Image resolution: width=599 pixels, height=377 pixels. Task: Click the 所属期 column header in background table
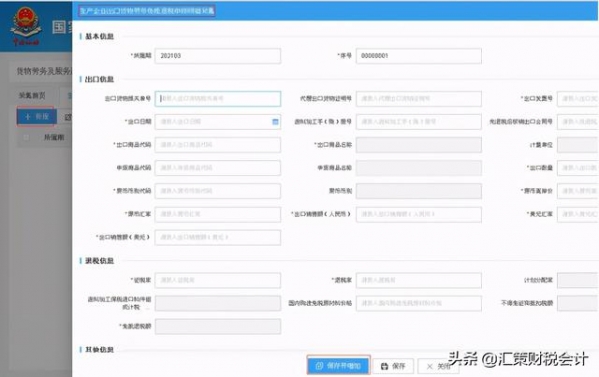point(54,137)
